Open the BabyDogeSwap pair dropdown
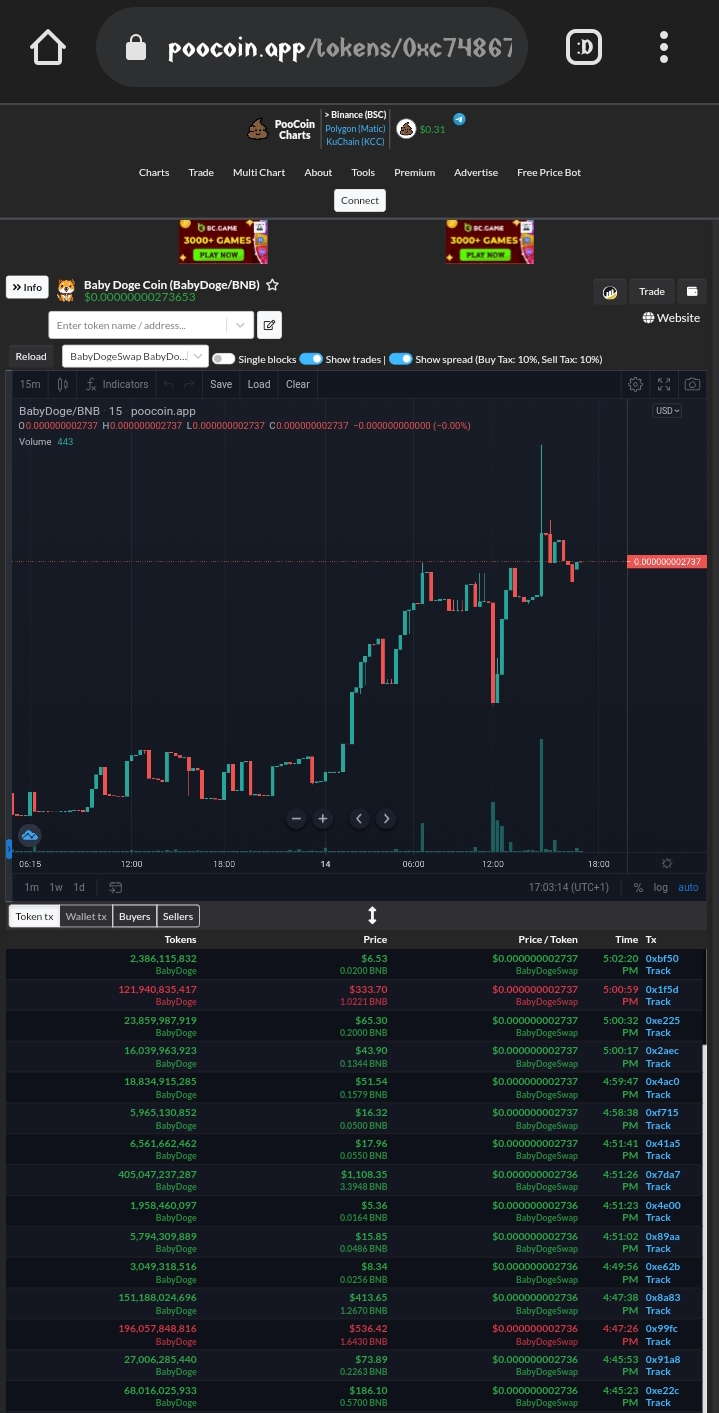 tap(135, 356)
